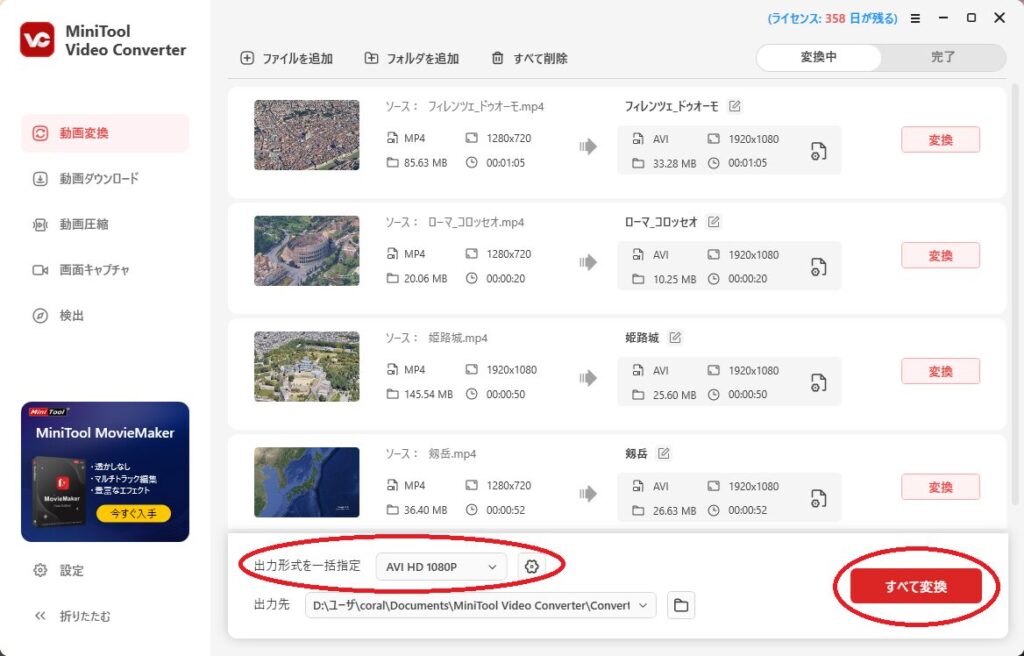Click the 00:00:20 source duration of ローマ_コロッセオ
The image size is (1024, 656).
click(505, 278)
